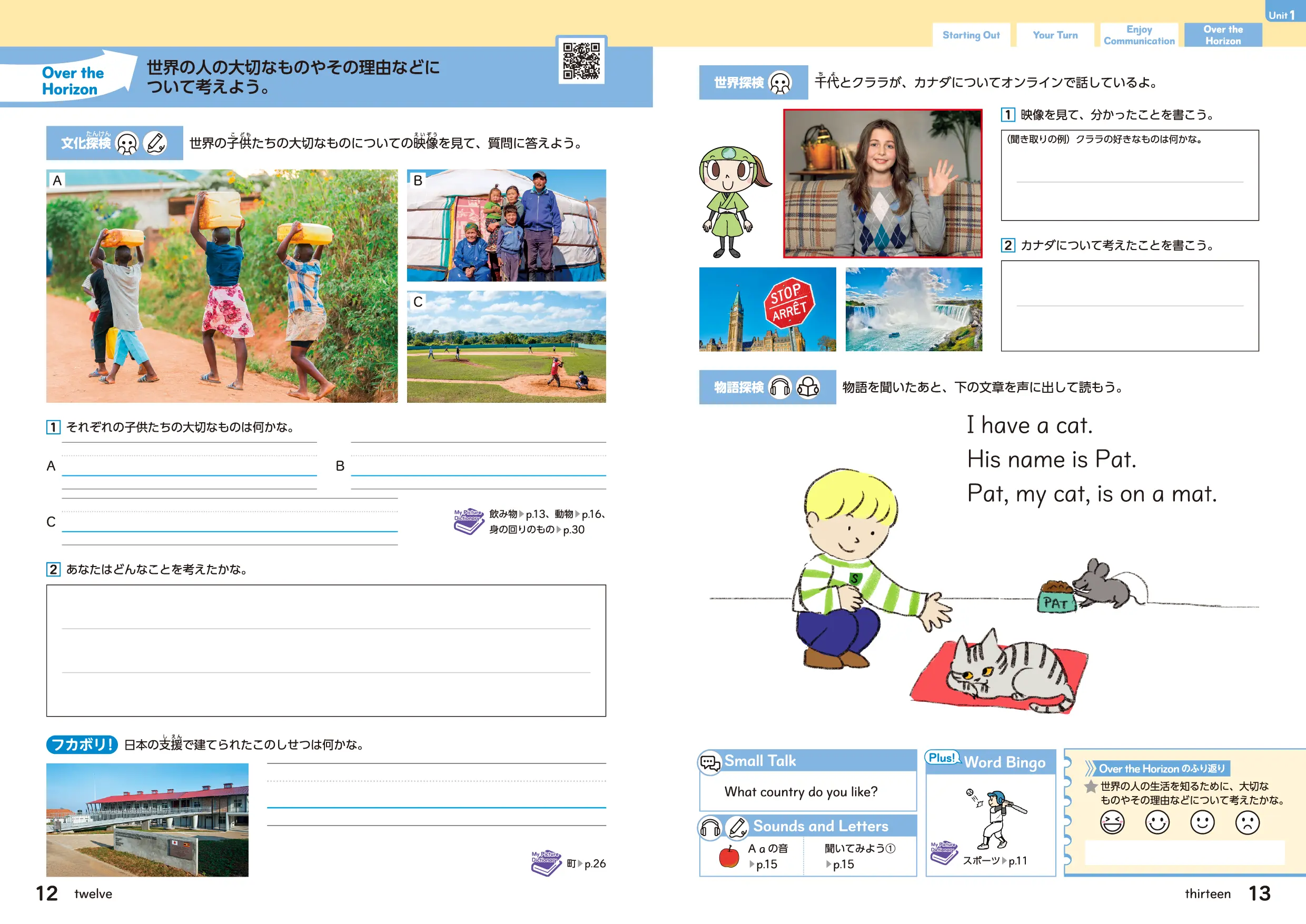The width and height of the screenshot is (1306, 924).
Task: Click the pencil icon beside 文化探検
Action: click(x=155, y=143)
